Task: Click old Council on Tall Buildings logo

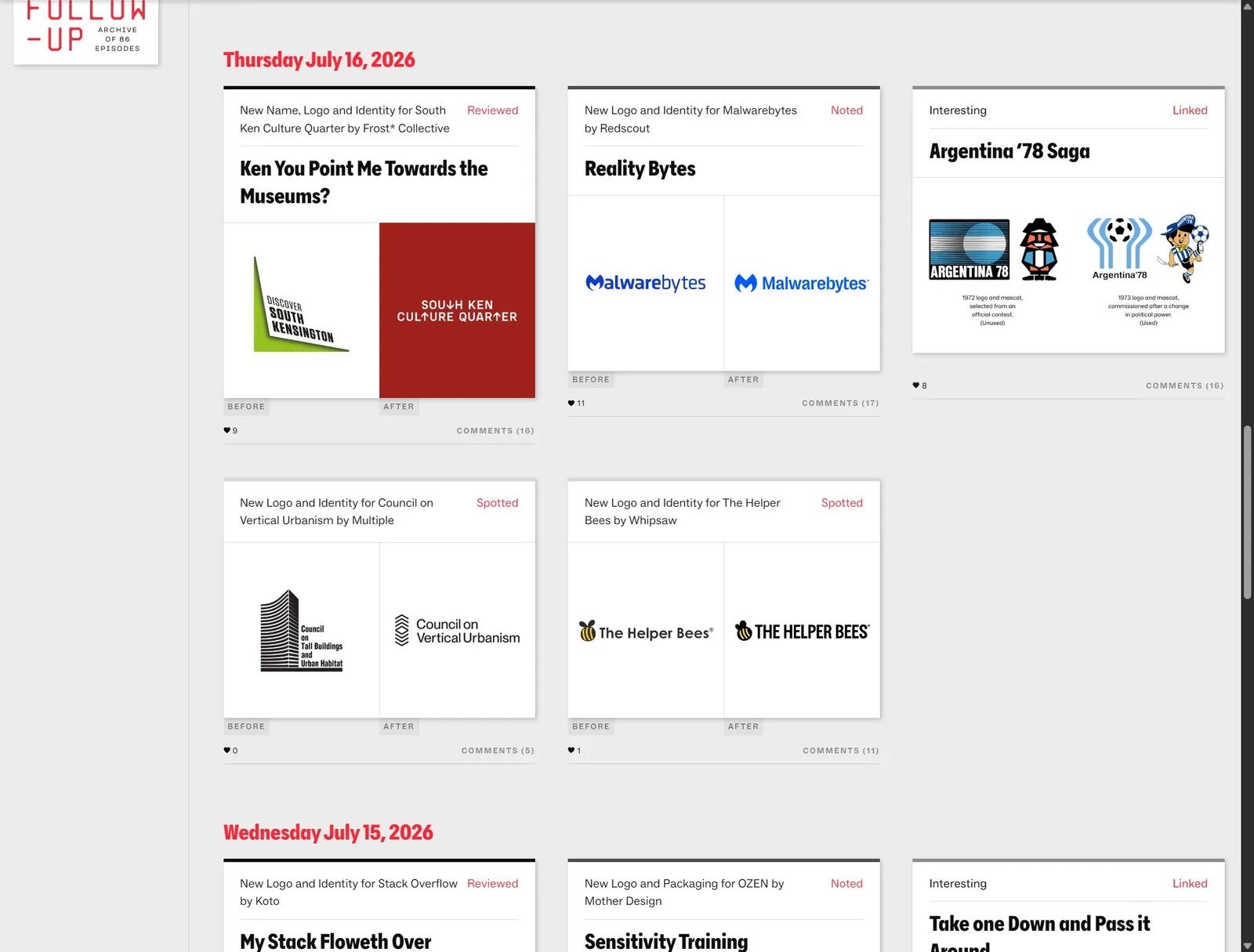Action: [301, 630]
